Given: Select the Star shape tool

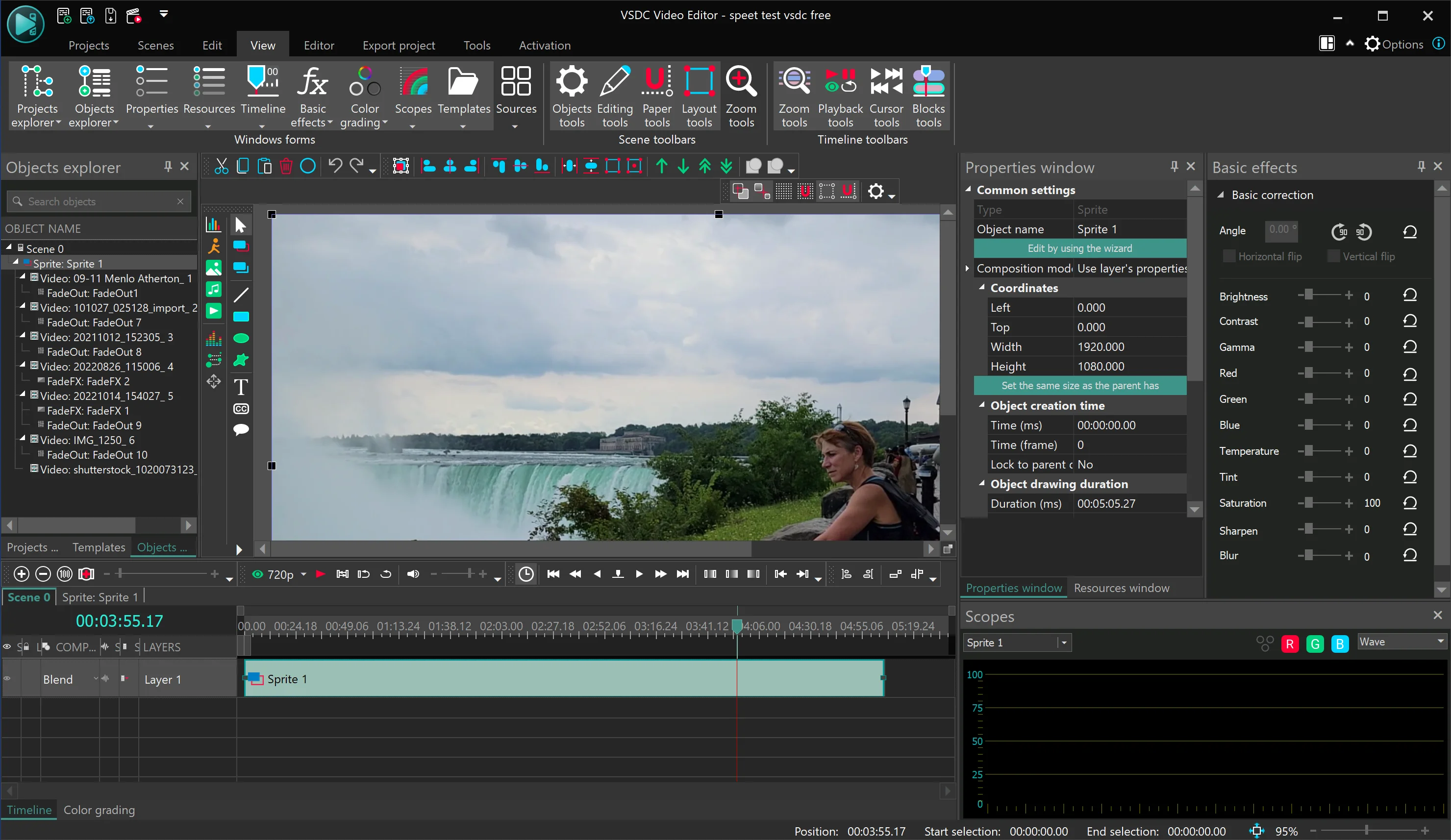Looking at the screenshot, I should click(x=241, y=360).
